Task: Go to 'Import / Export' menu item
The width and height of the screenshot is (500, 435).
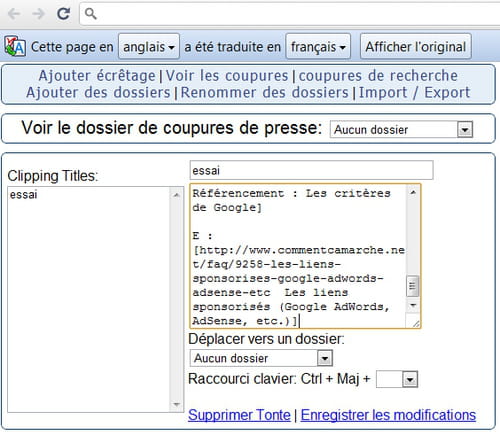Action: click(414, 93)
